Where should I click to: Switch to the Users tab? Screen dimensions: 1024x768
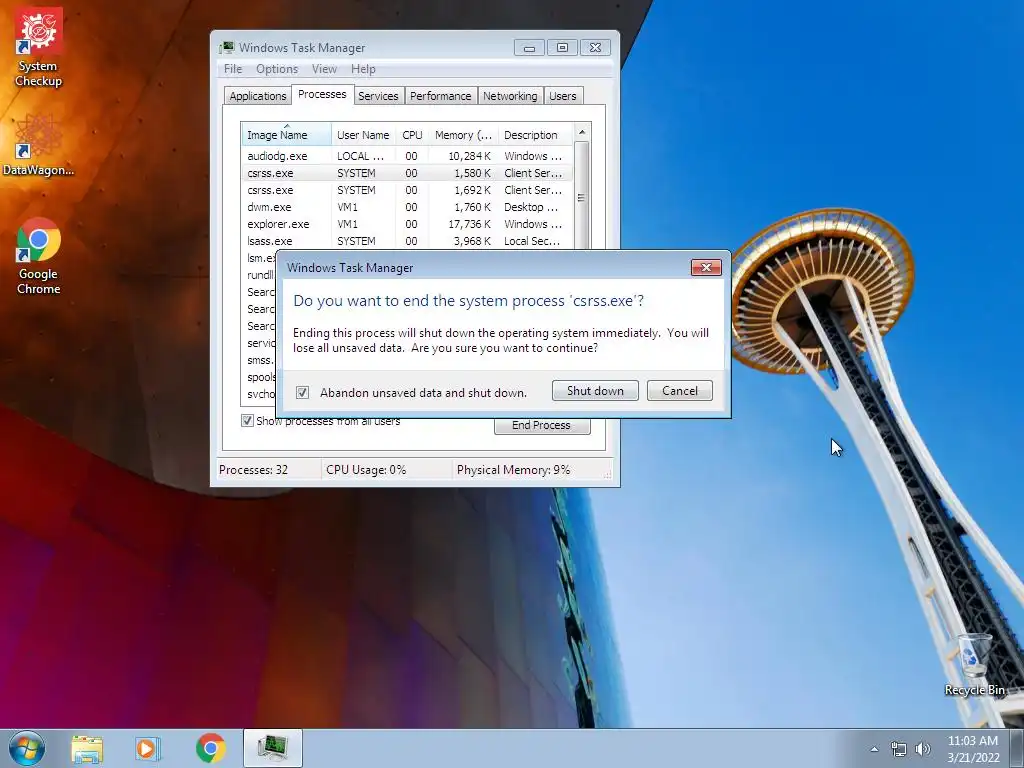click(x=562, y=96)
